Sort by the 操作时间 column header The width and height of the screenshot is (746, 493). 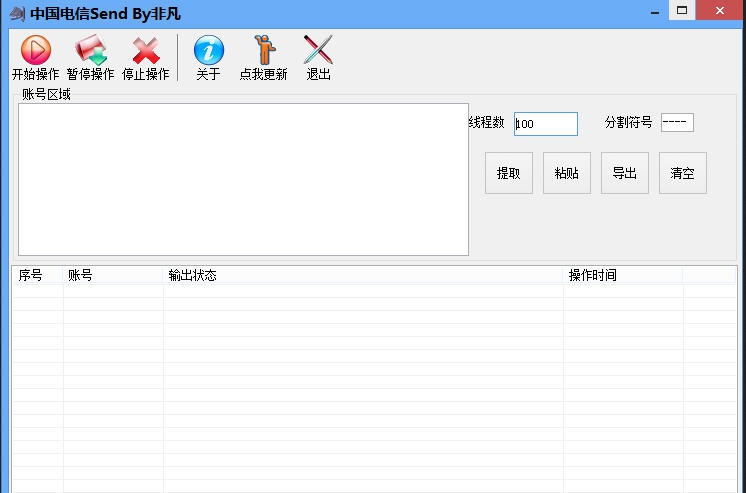[623, 275]
